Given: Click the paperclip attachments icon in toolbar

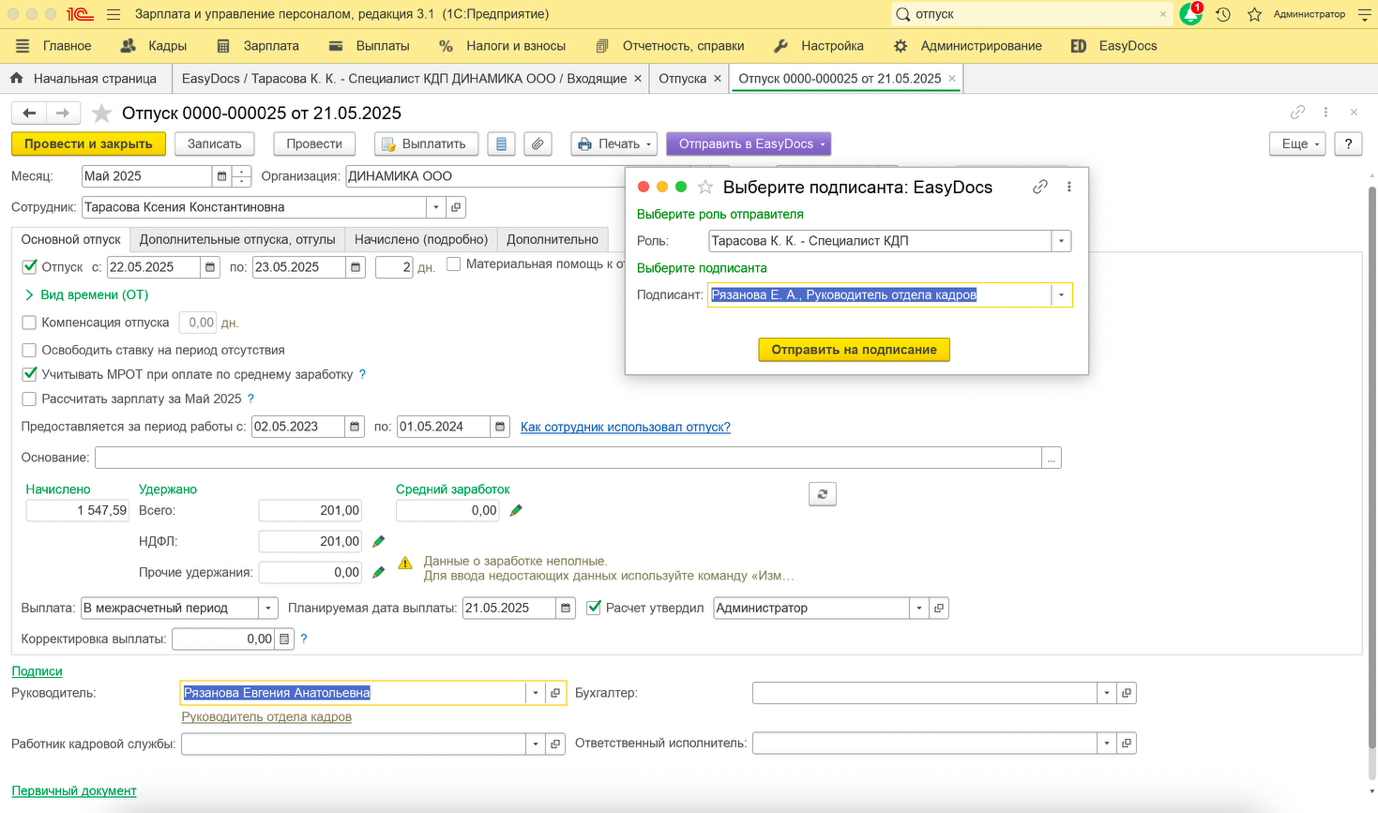Looking at the screenshot, I should coord(537,144).
